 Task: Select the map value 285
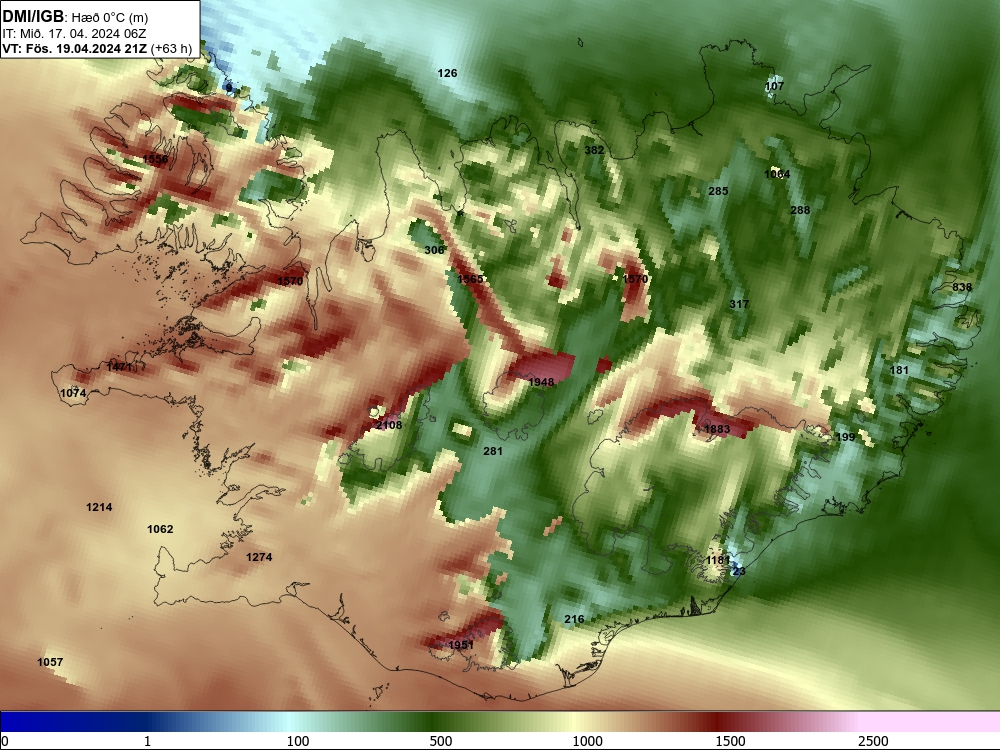718,191
